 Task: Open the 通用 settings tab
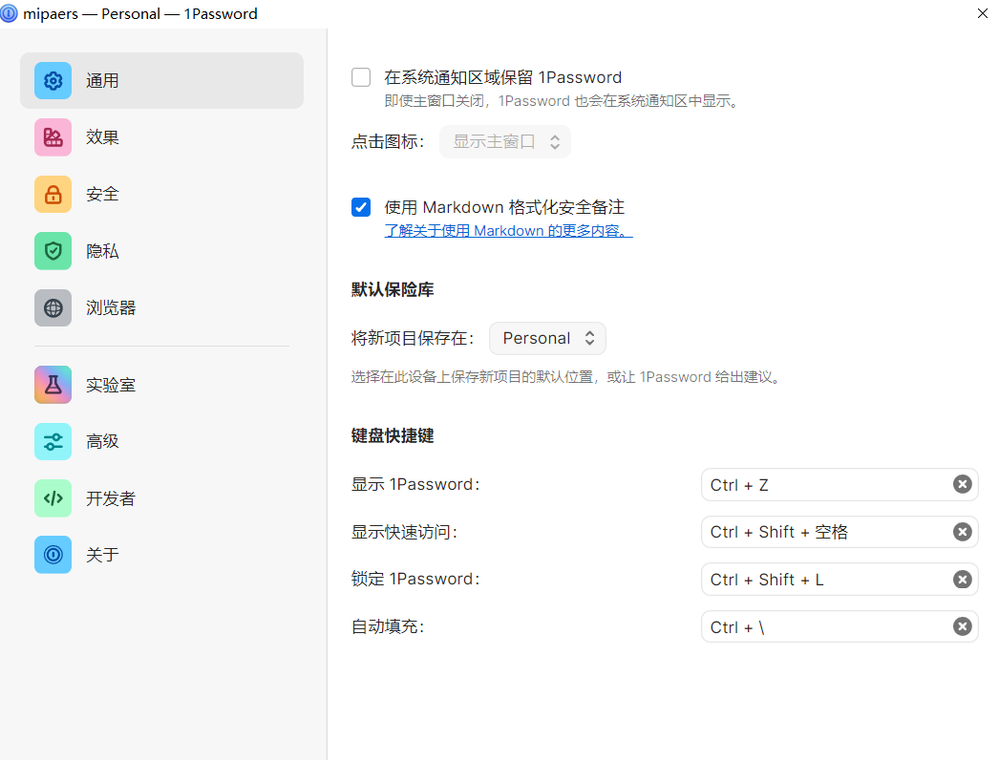tap(162, 81)
